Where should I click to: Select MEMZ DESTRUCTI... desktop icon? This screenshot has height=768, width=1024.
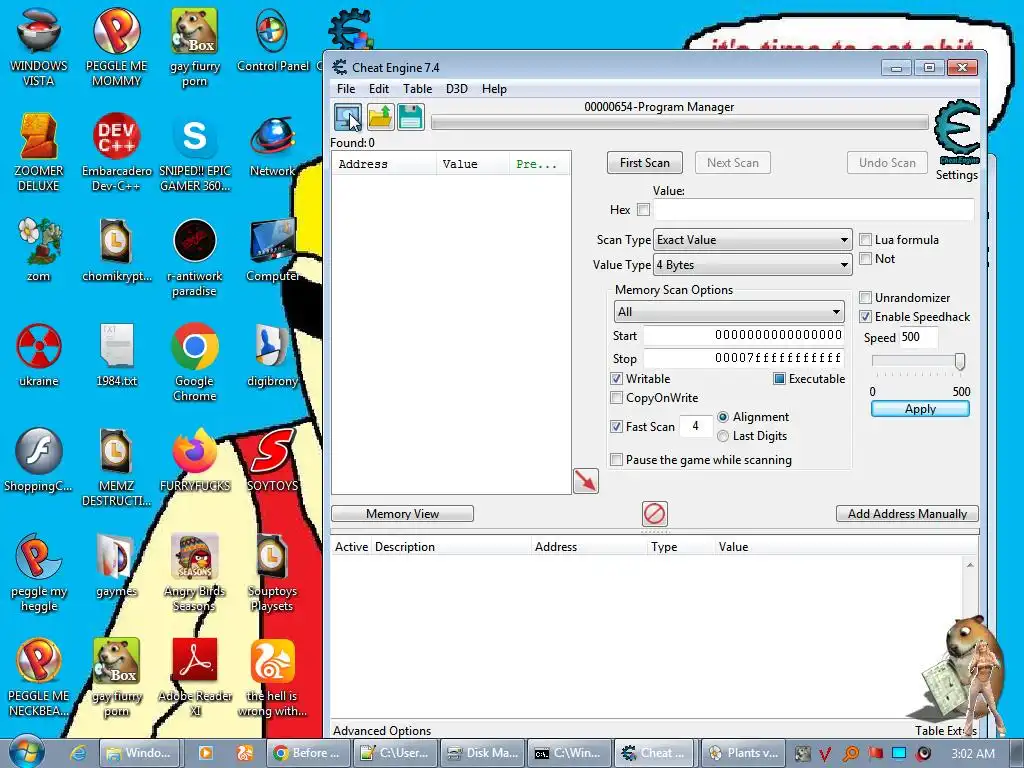pyautogui.click(x=116, y=468)
